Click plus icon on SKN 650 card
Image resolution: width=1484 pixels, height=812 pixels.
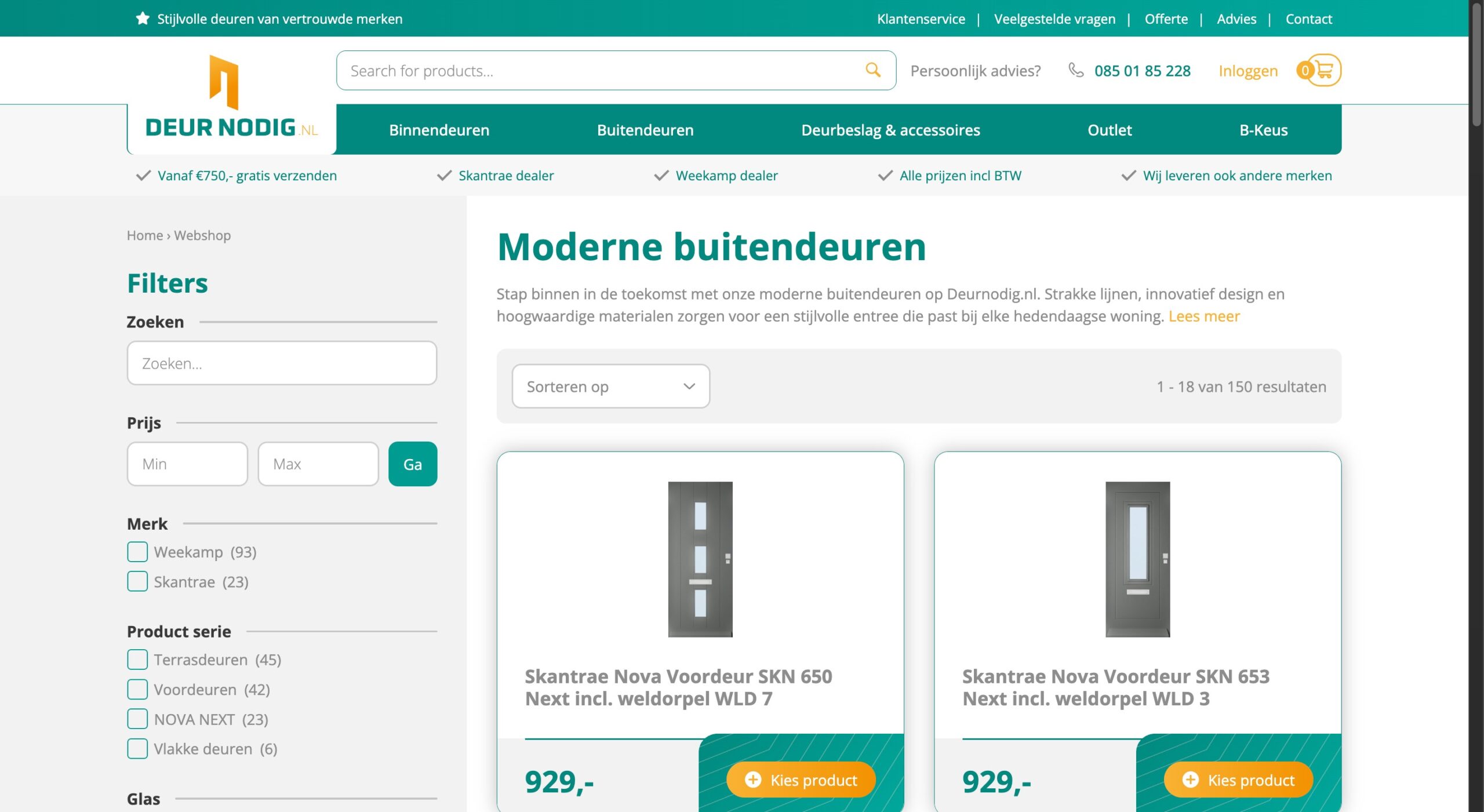pyautogui.click(x=753, y=780)
